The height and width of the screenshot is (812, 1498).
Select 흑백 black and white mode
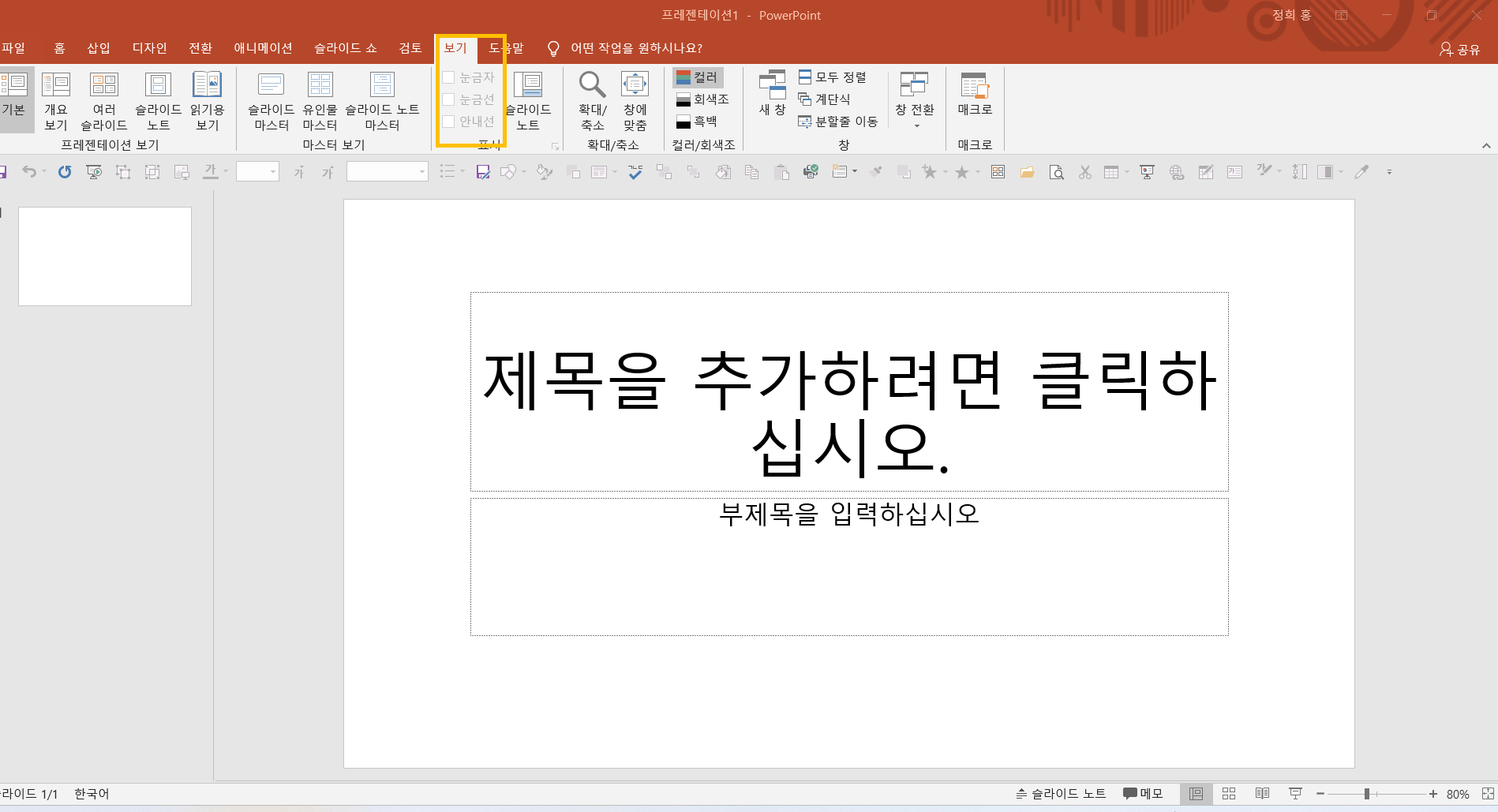coord(697,122)
